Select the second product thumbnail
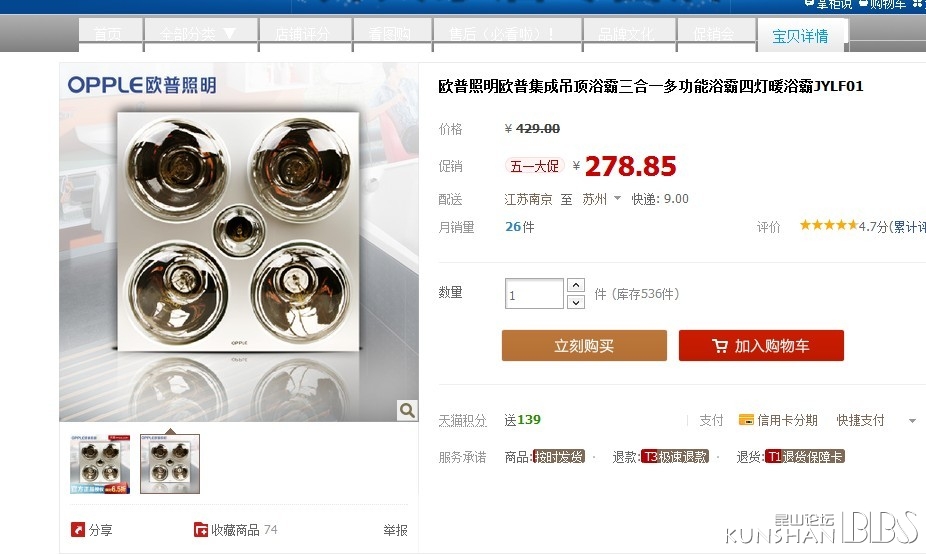 pyautogui.click(x=170, y=464)
